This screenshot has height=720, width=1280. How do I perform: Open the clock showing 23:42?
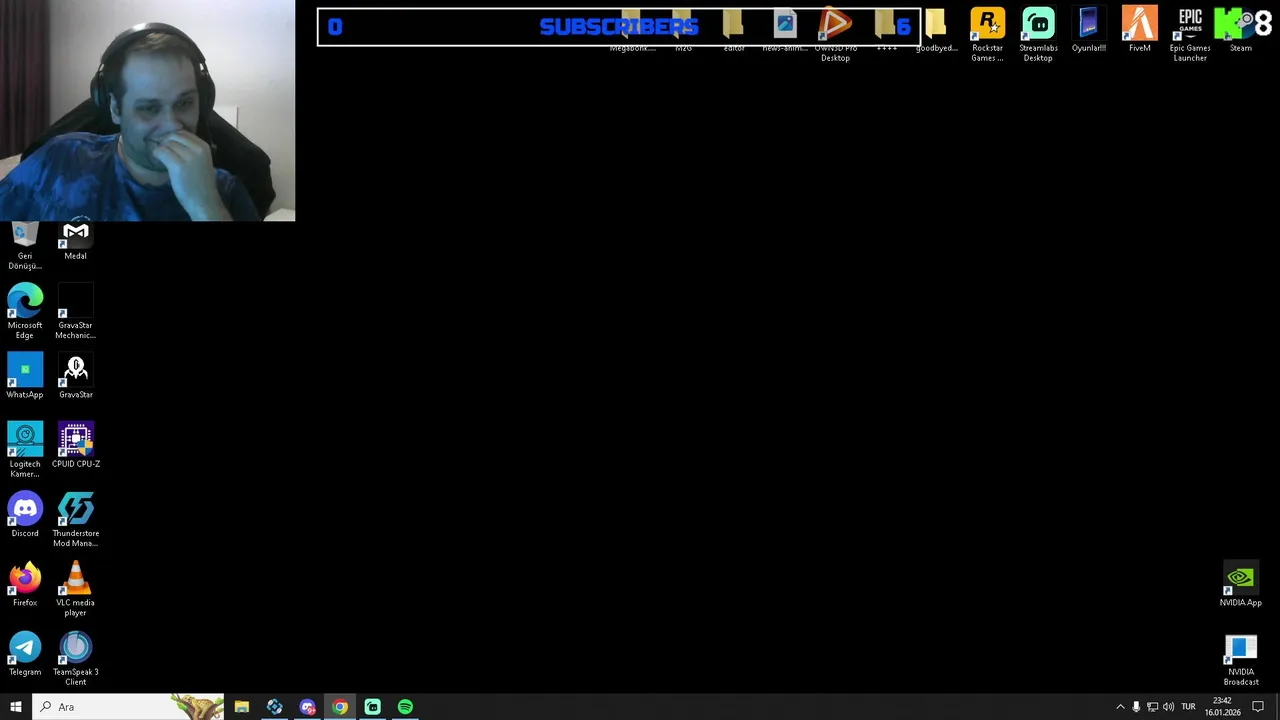point(1222,707)
